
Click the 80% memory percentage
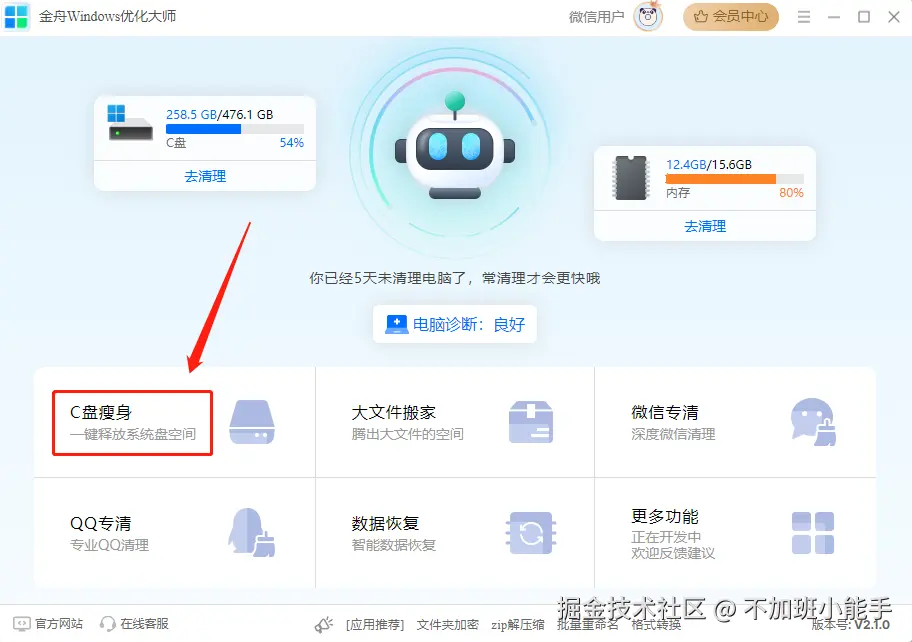791,193
